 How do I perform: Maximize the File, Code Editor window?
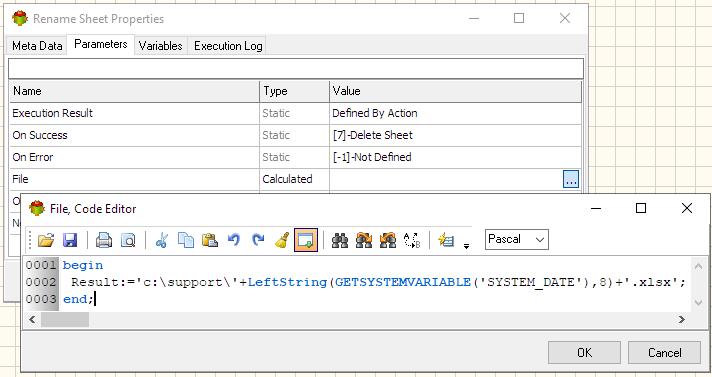point(641,208)
